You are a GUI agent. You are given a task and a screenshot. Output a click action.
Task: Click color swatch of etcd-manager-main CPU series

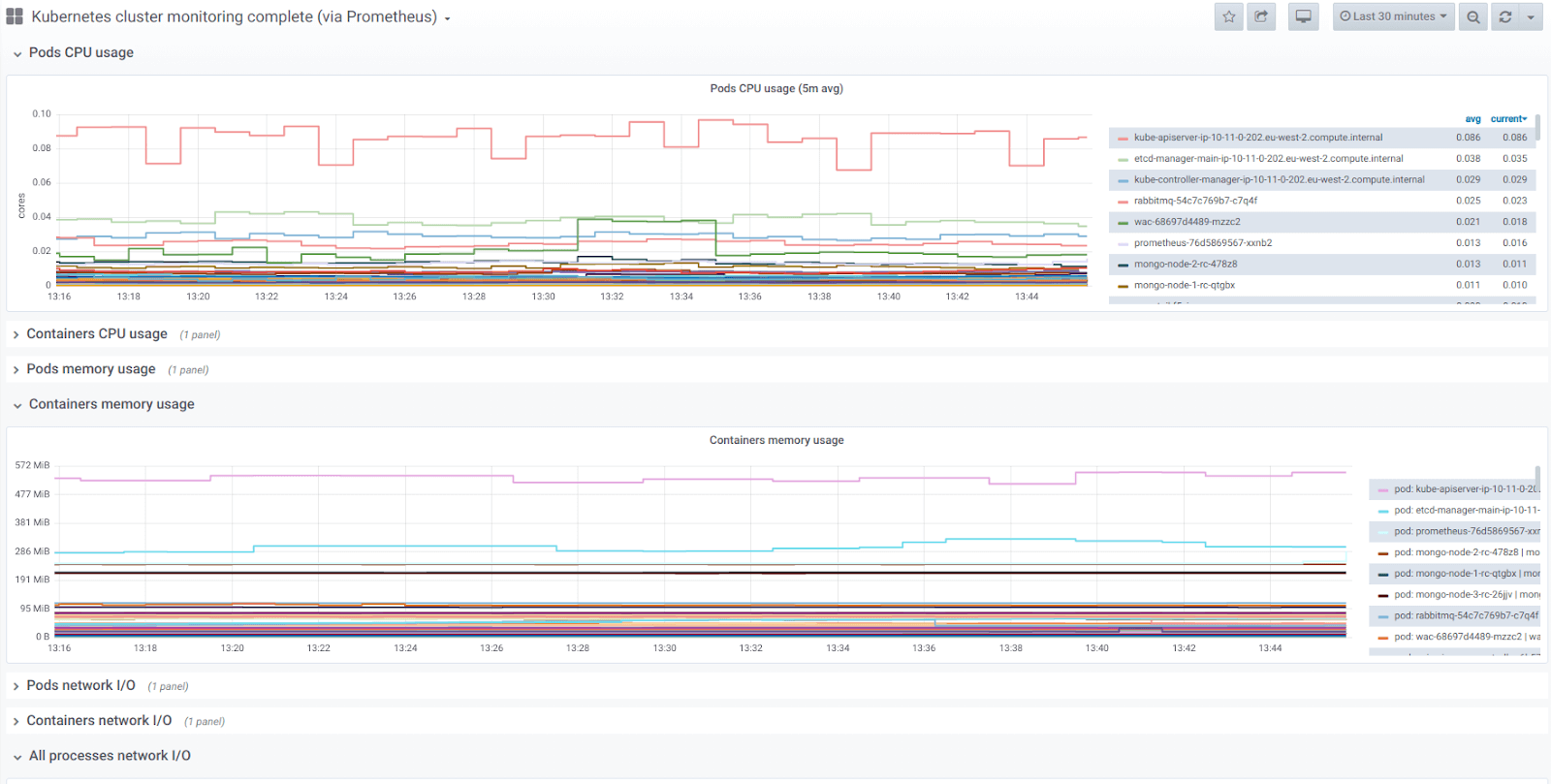click(1123, 159)
